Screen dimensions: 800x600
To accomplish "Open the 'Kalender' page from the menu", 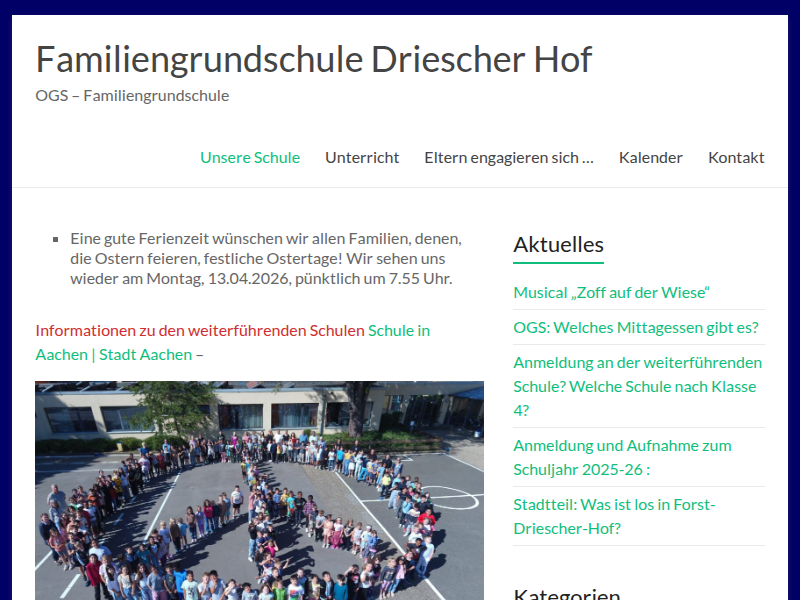I will click(651, 157).
